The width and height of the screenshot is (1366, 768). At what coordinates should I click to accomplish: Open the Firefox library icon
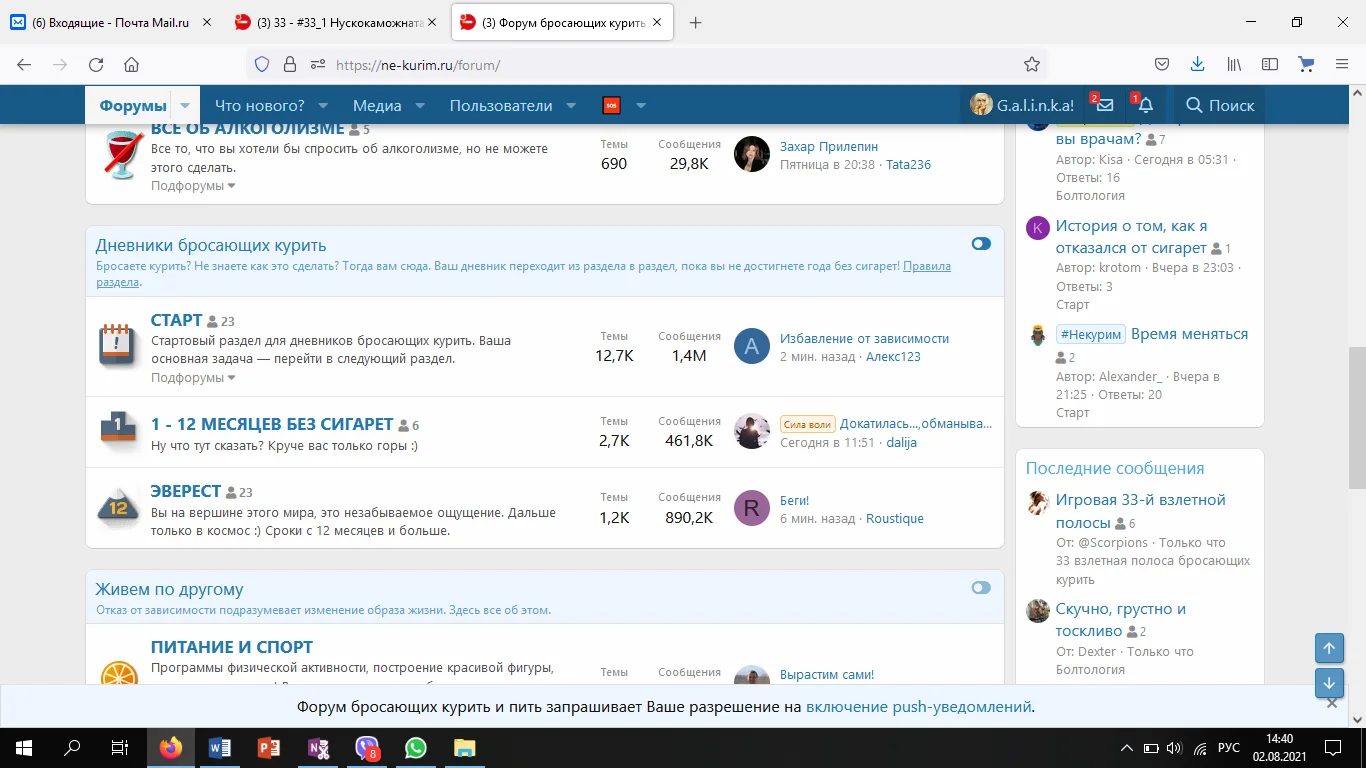pos(1234,64)
